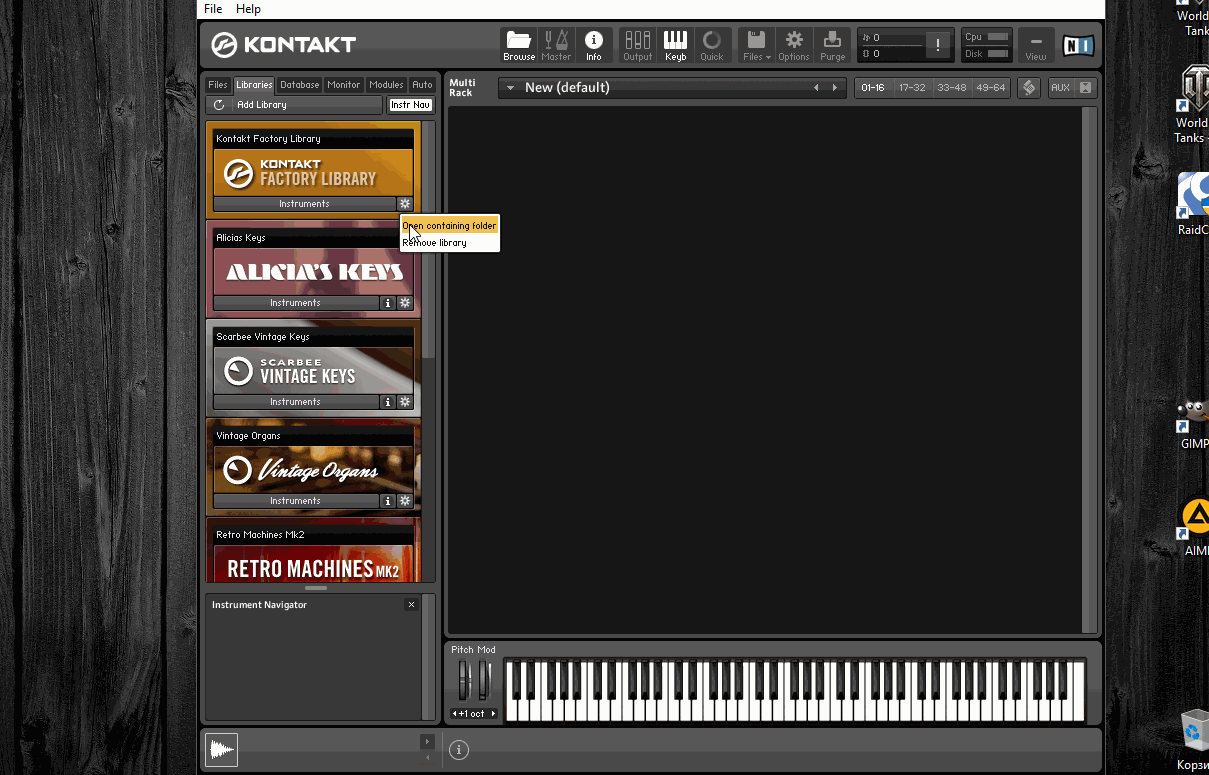Image resolution: width=1209 pixels, height=775 pixels.
Task: Click the libraries list scrollbar
Action: (428, 240)
